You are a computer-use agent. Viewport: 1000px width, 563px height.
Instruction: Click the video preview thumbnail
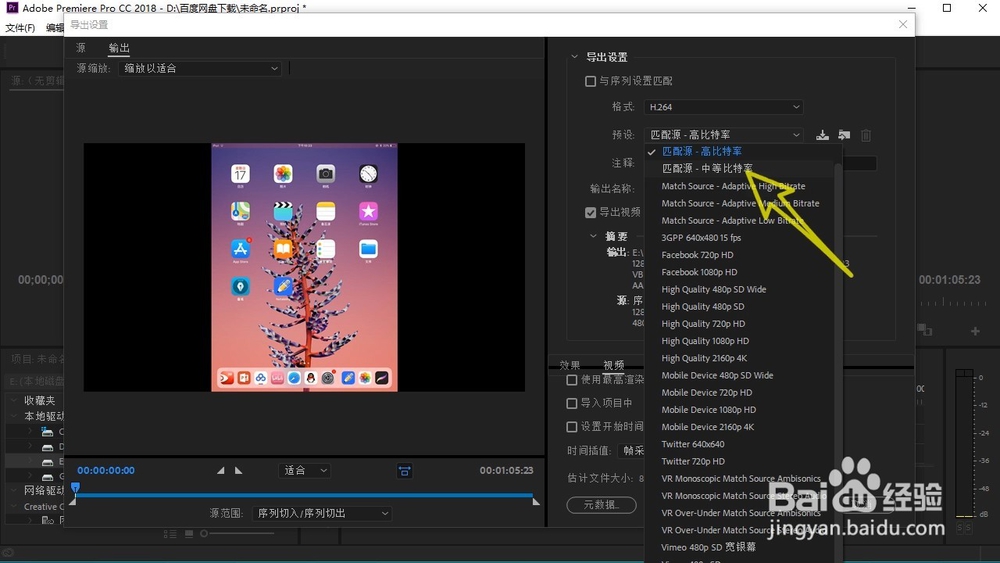304,267
